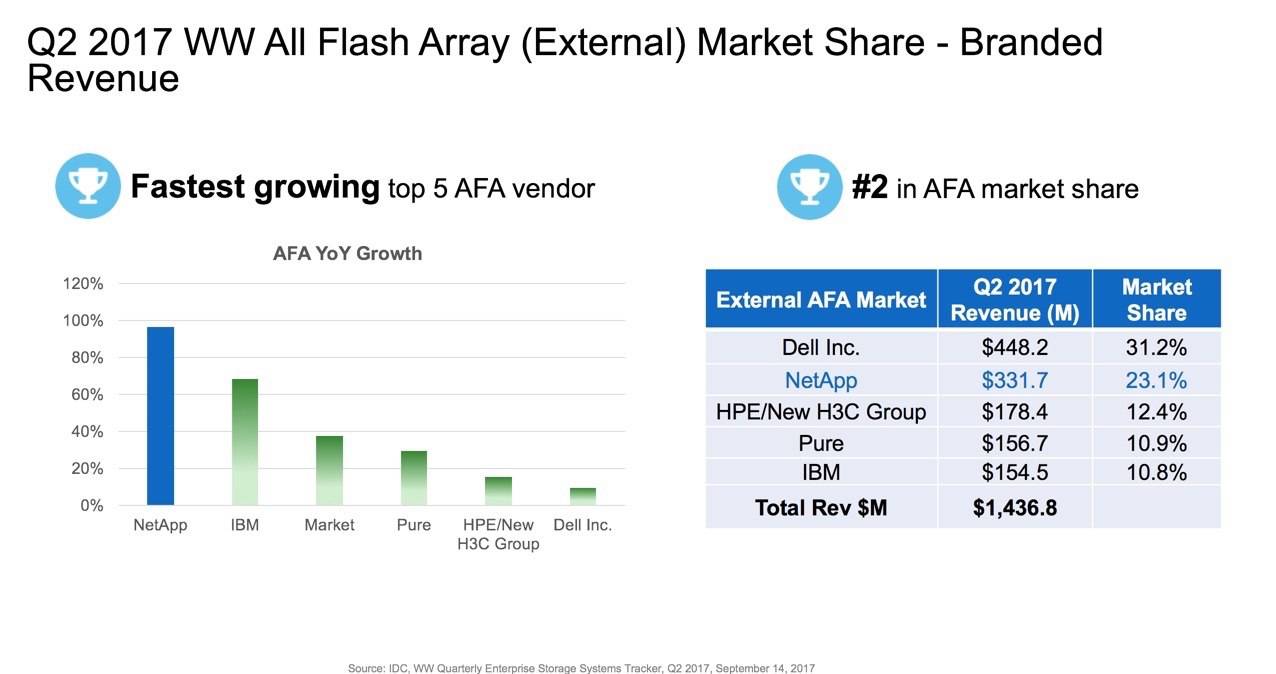This screenshot has width=1276, height=674.
Task: Click the '80%' y-axis label
Action: pyautogui.click(x=88, y=358)
